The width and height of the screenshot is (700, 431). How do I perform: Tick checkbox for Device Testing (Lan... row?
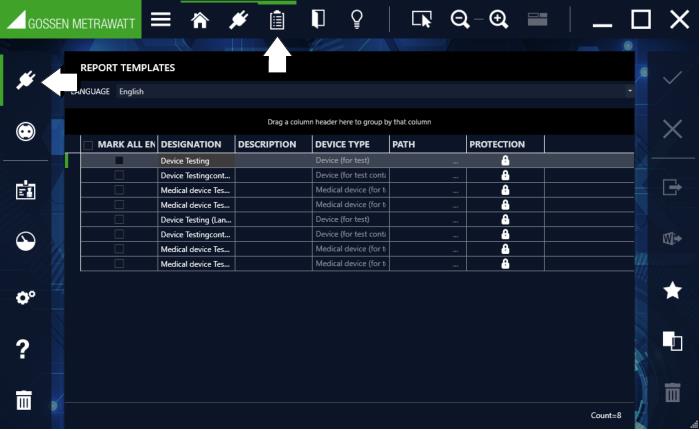pyautogui.click(x=119, y=219)
